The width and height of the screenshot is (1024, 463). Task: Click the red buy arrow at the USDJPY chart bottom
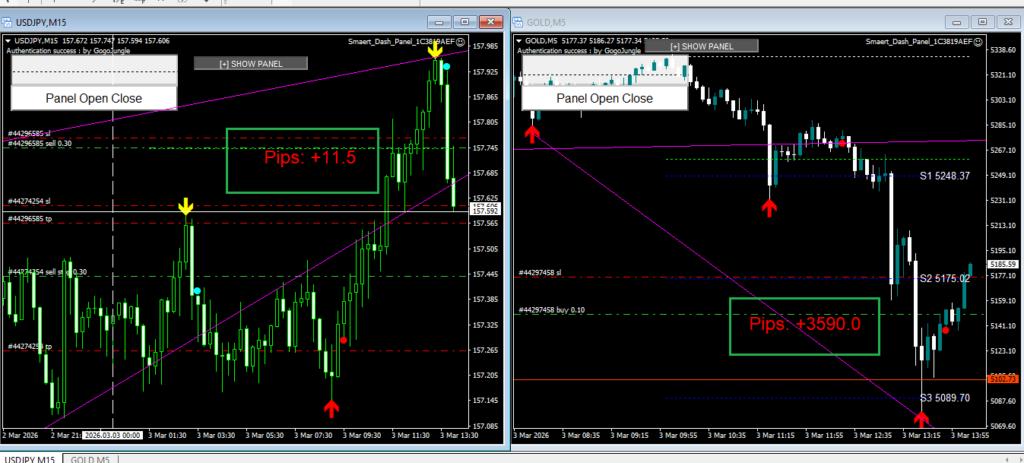coord(331,406)
